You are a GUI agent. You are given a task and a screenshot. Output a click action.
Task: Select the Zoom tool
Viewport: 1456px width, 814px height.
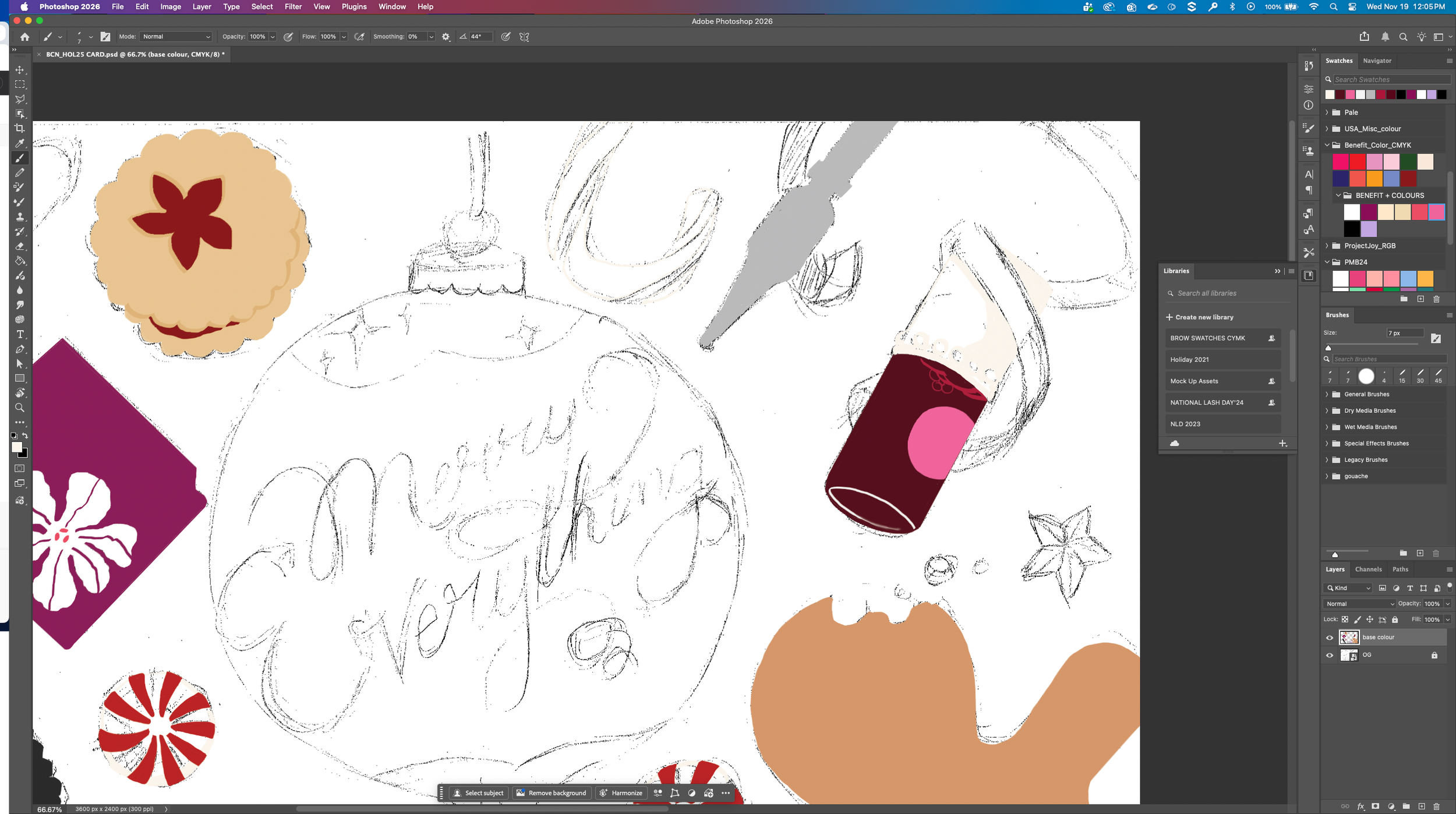point(20,408)
